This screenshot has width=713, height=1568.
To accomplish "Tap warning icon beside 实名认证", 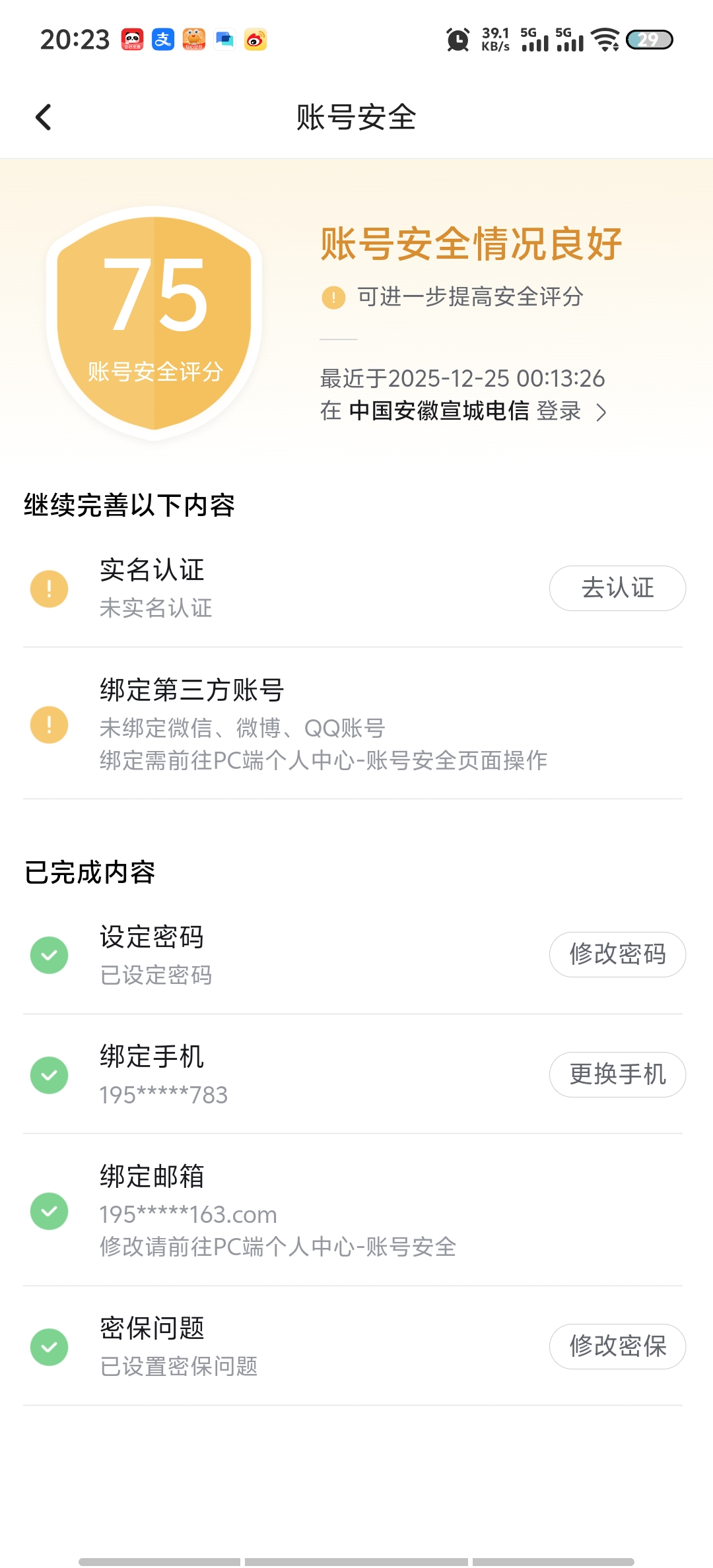I will [x=50, y=589].
